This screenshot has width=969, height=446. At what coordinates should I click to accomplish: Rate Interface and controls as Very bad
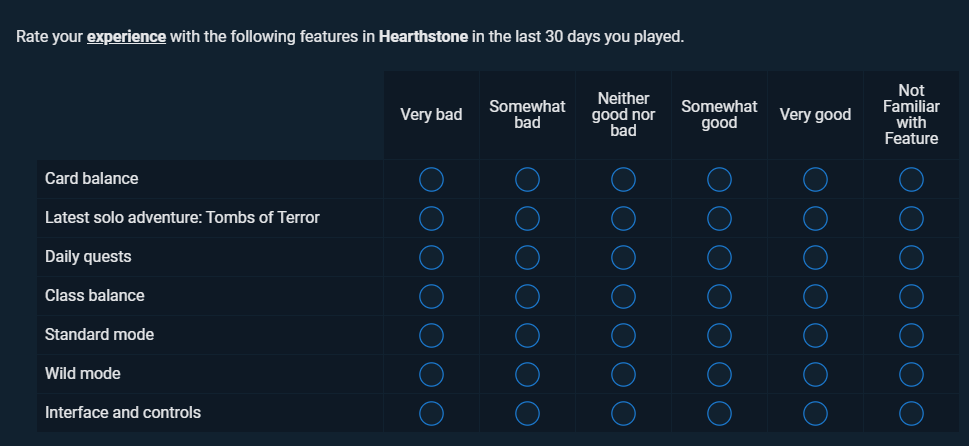[x=431, y=413]
